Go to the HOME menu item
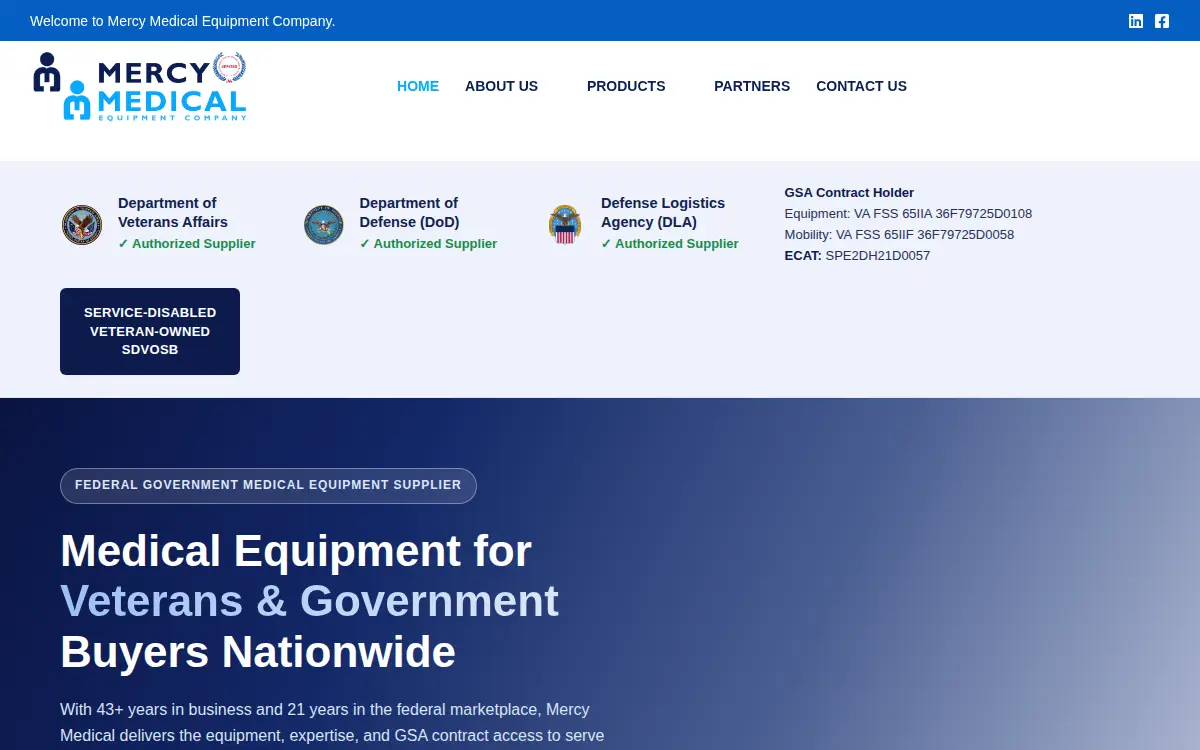This screenshot has height=750, width=1200. click(x=418, y=86)
